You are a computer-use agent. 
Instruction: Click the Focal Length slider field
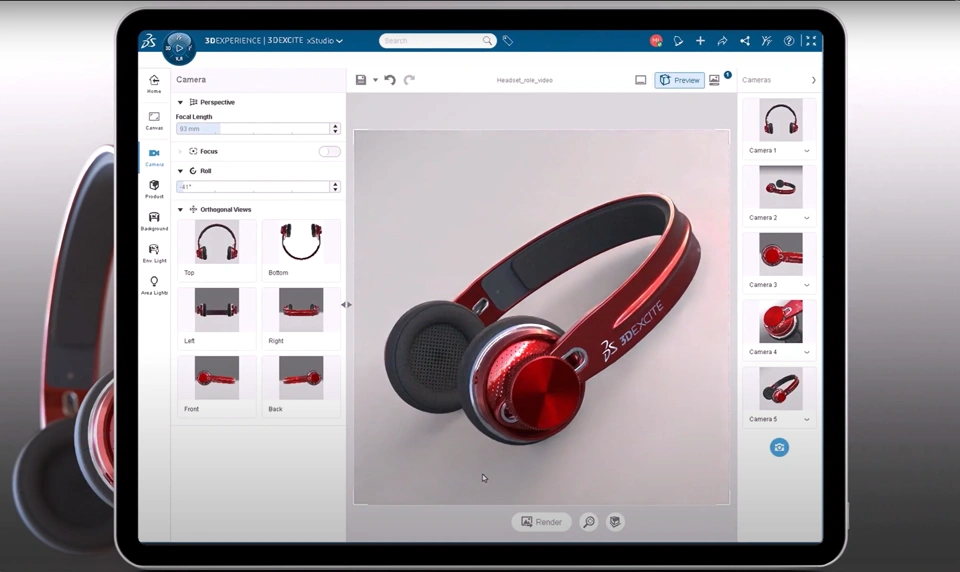[x=253, y=129]
